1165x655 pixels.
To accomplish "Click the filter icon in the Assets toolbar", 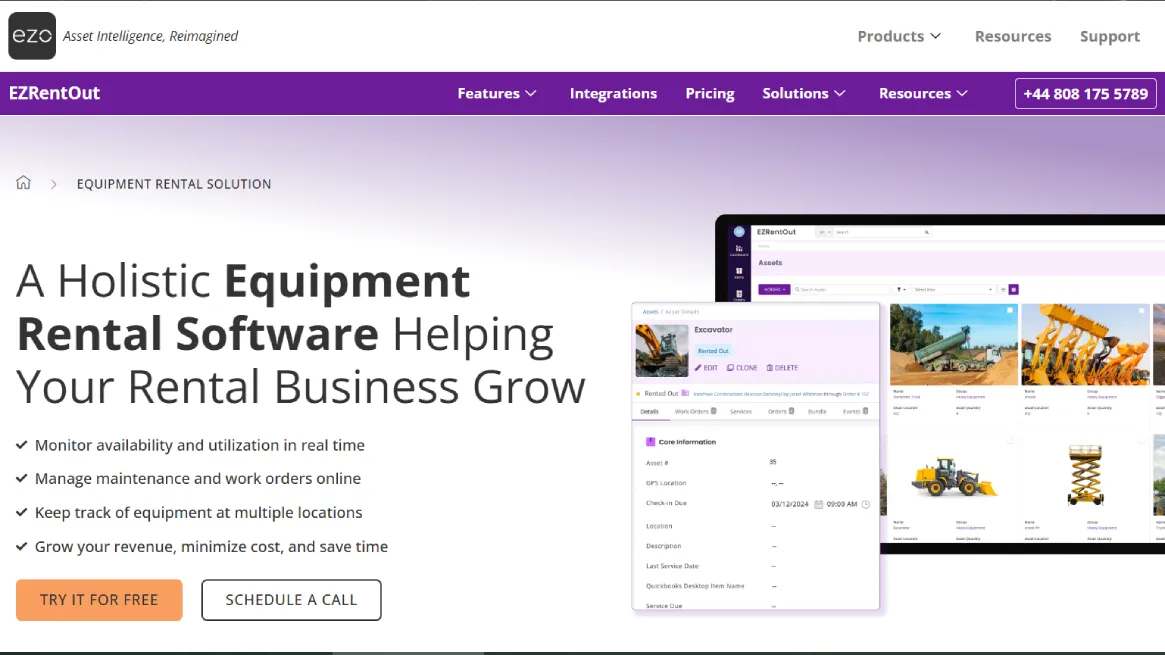I will tap(898, 289).
